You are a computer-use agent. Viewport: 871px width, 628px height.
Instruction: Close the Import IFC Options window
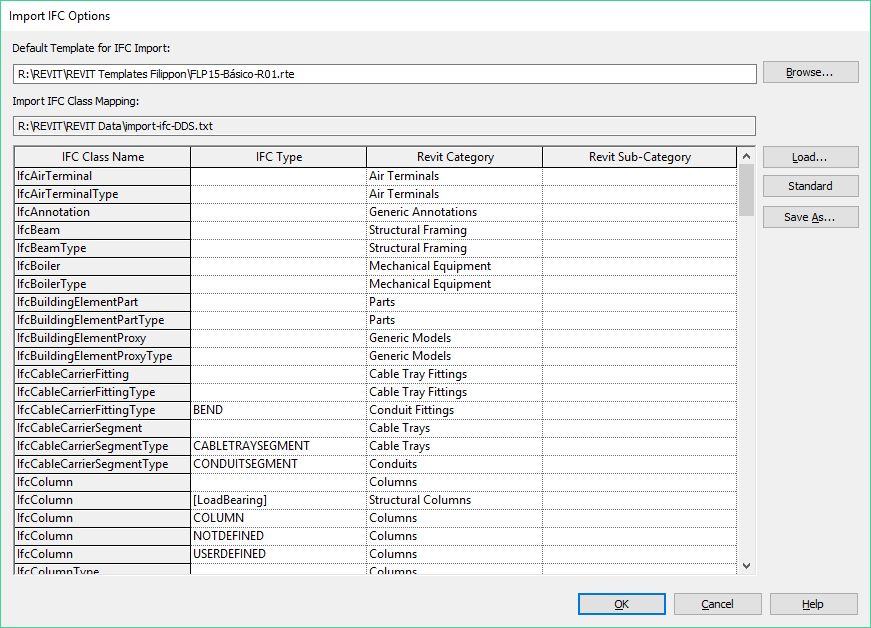(x=846, y=15)
